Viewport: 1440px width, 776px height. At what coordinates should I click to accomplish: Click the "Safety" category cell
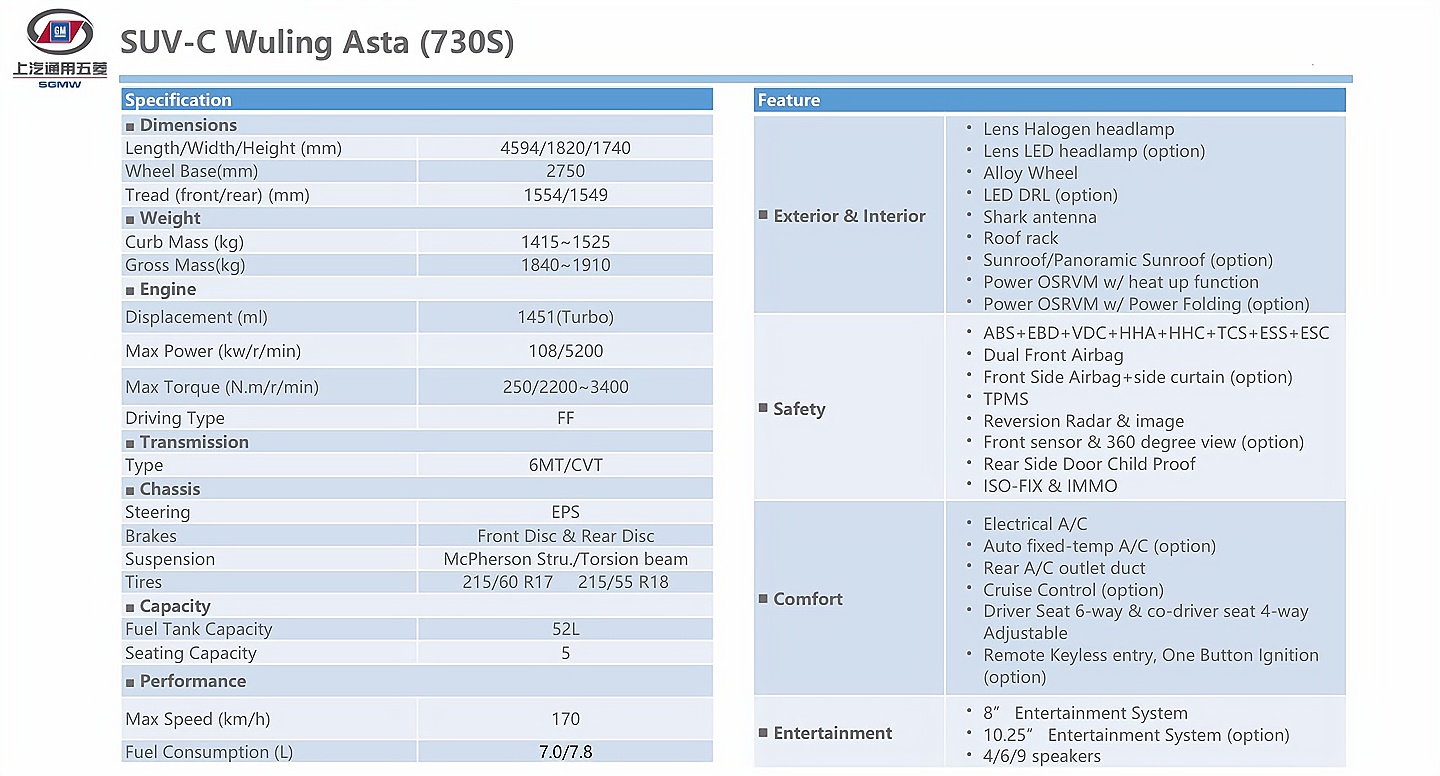coord(848,408)
